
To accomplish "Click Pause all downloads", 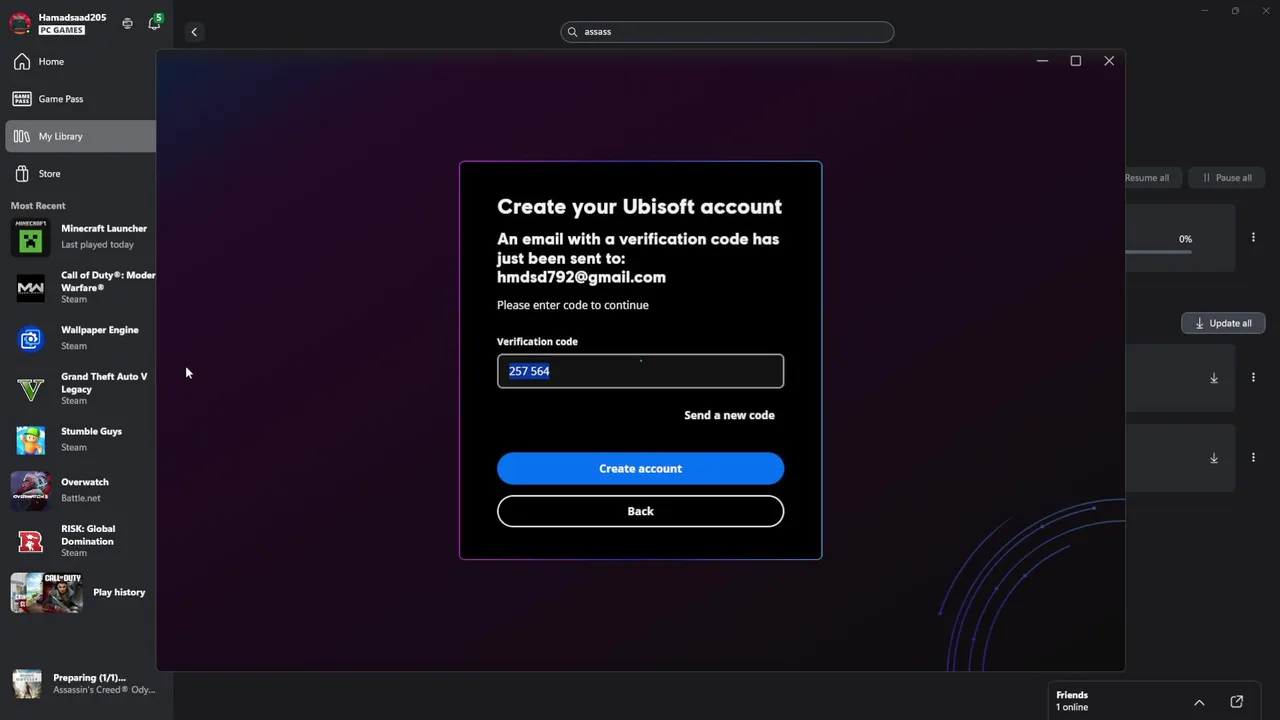I will [1226, 178].
